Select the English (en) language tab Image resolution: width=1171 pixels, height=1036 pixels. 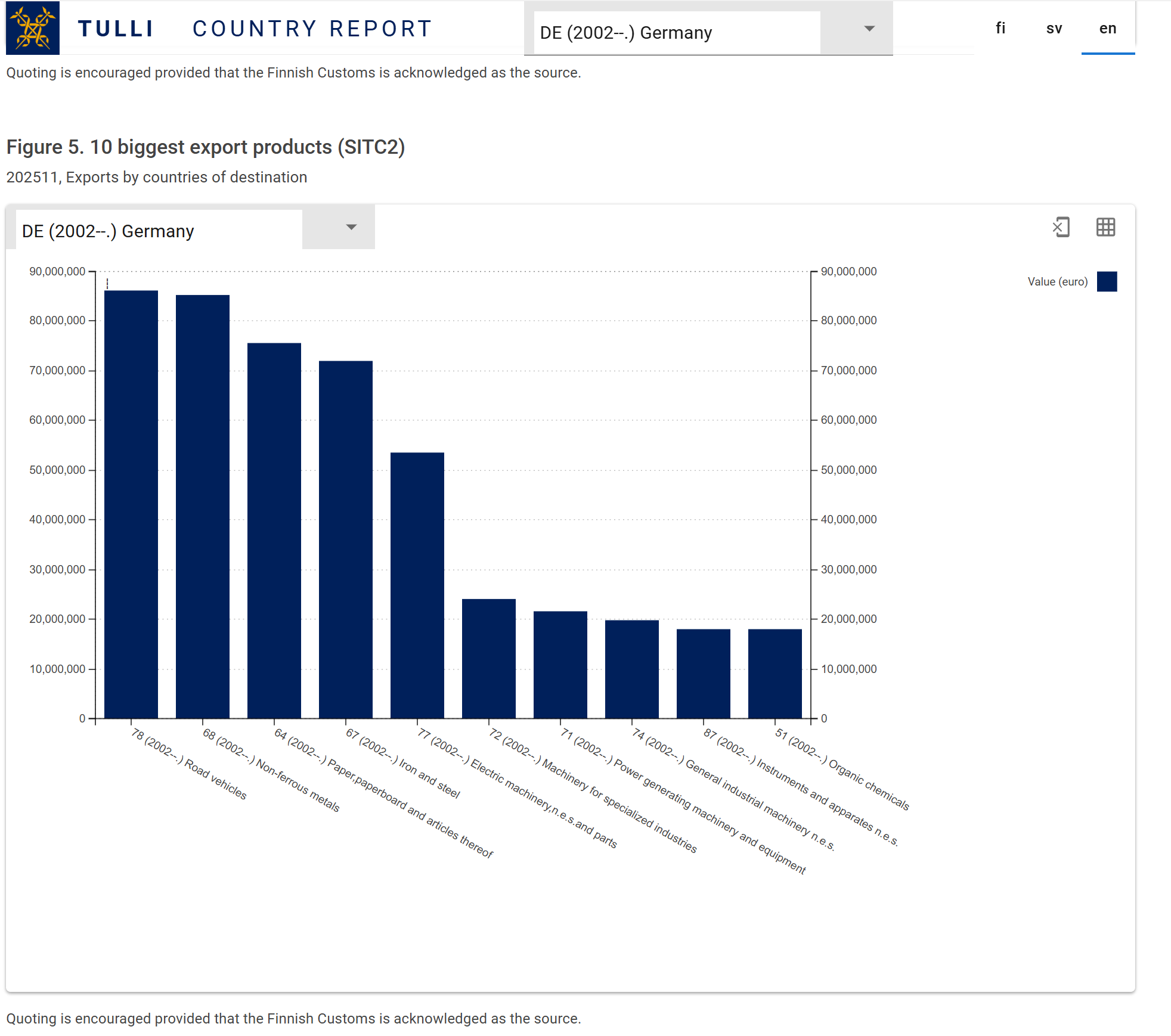pyautogui.click(x=1107, y=28)
